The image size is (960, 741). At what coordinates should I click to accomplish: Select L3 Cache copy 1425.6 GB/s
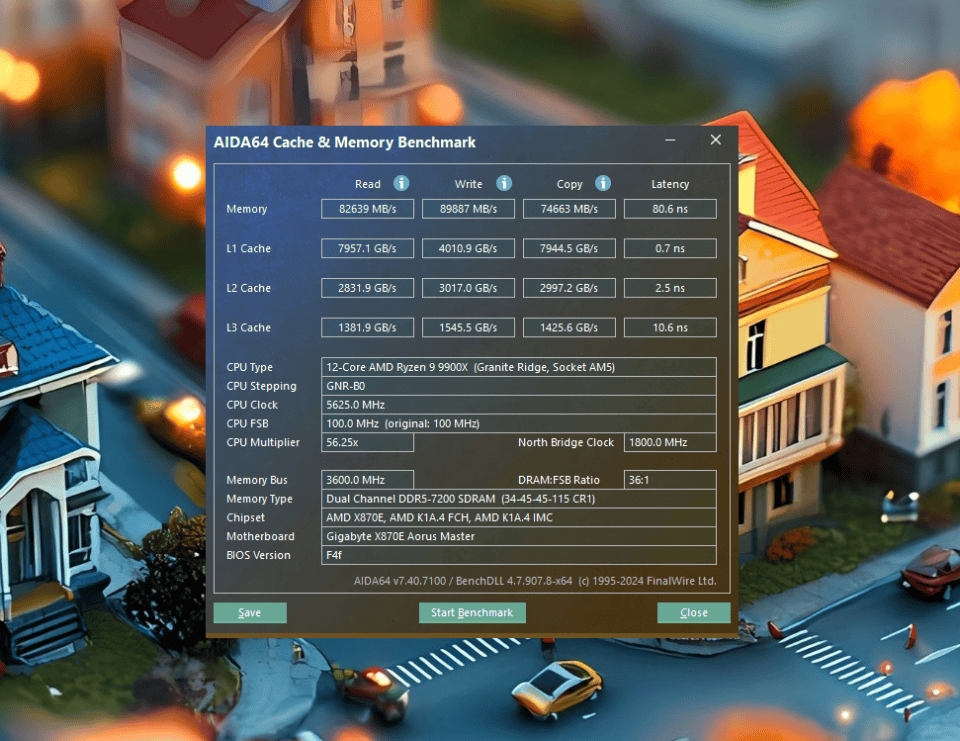tap(569, 328)
